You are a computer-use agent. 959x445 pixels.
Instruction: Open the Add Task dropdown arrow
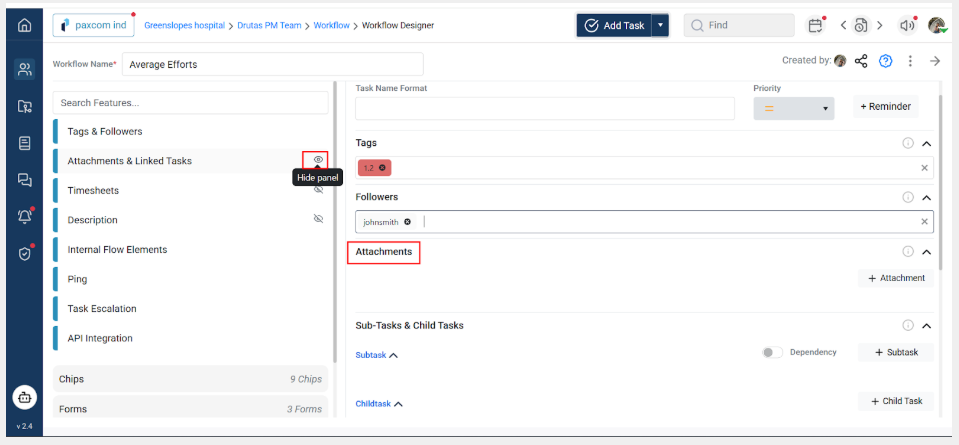click(x=660, y=25)
